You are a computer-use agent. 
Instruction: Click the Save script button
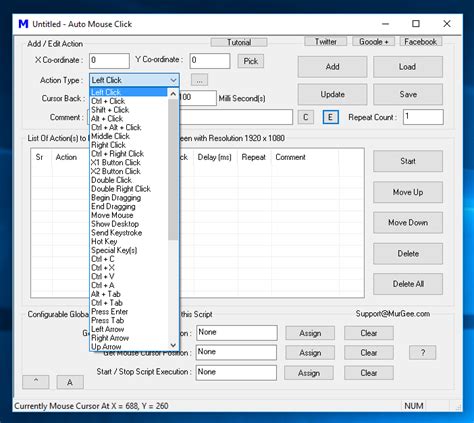(x=408, y=94)
